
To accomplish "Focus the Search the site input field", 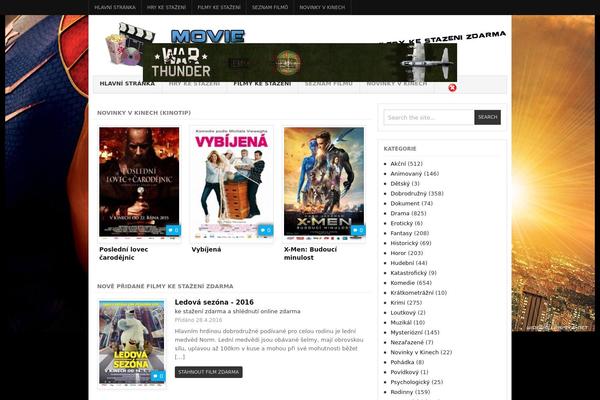I will click(x=429, y=118).
